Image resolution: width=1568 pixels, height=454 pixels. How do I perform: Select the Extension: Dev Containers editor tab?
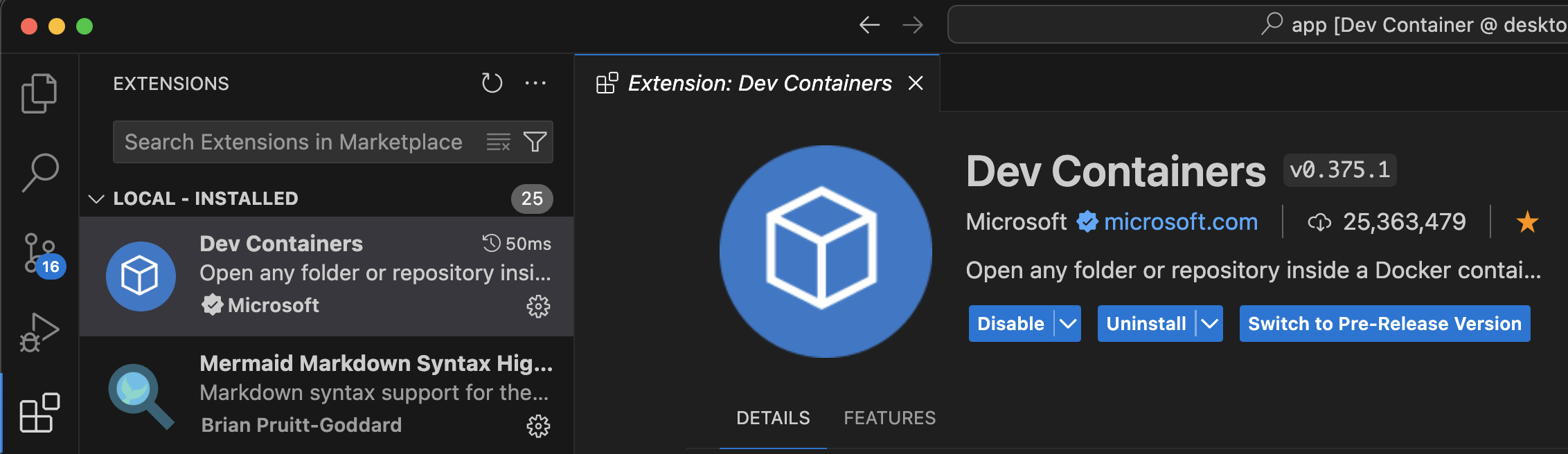(756, 83)
